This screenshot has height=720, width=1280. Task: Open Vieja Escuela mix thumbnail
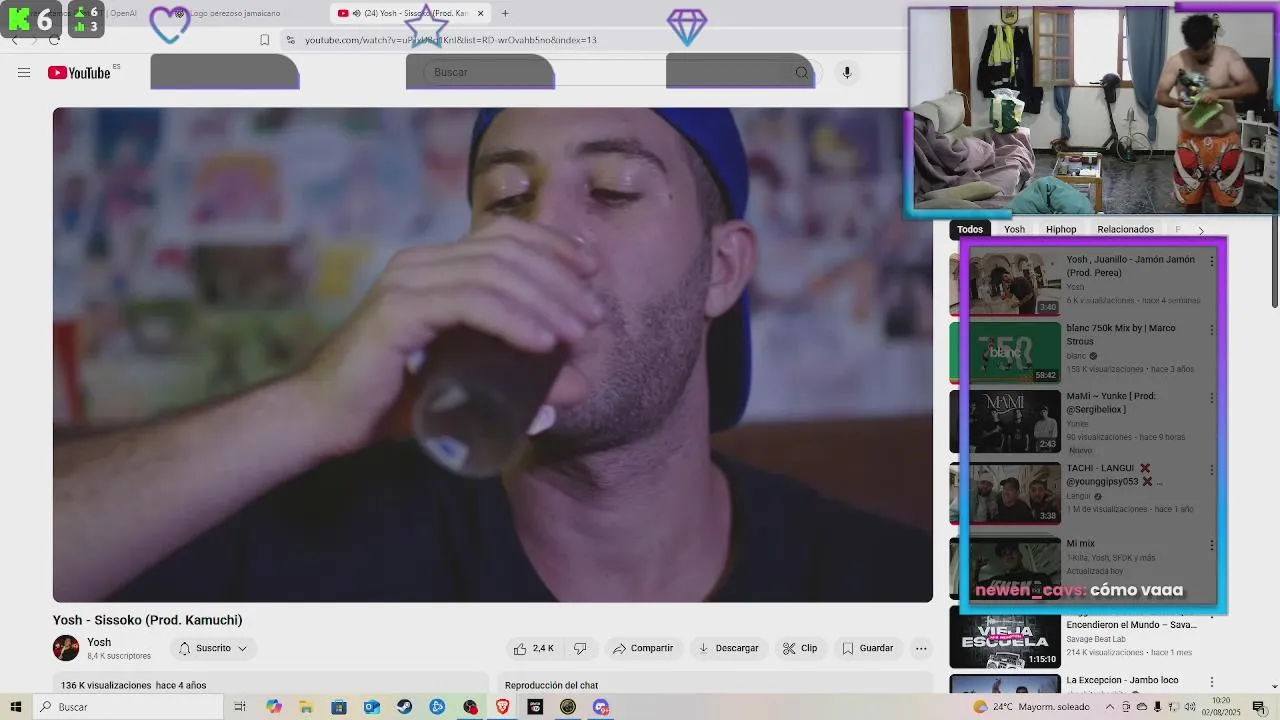1005,637
